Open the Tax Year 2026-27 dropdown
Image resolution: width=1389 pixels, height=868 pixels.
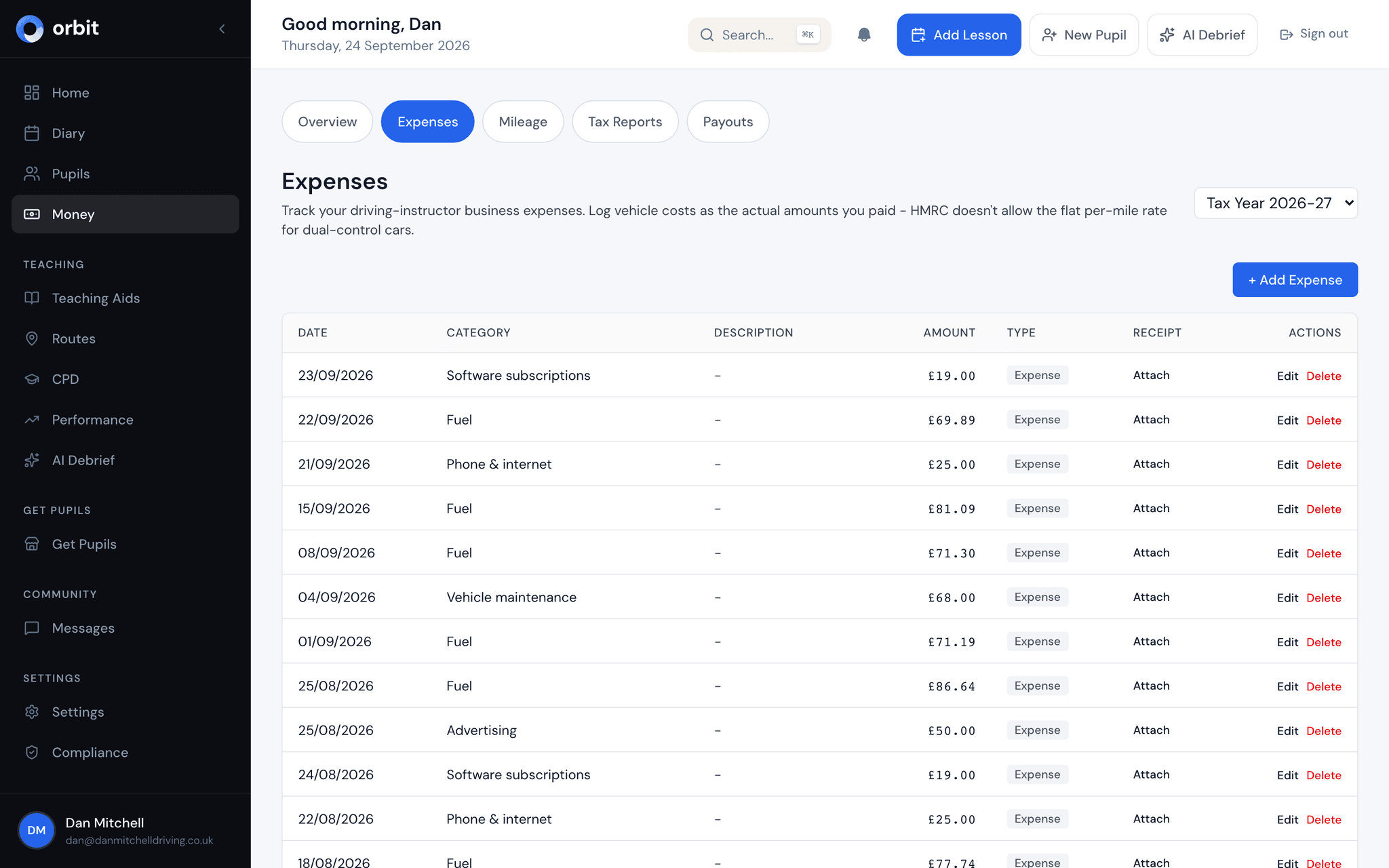(1276, 203)
